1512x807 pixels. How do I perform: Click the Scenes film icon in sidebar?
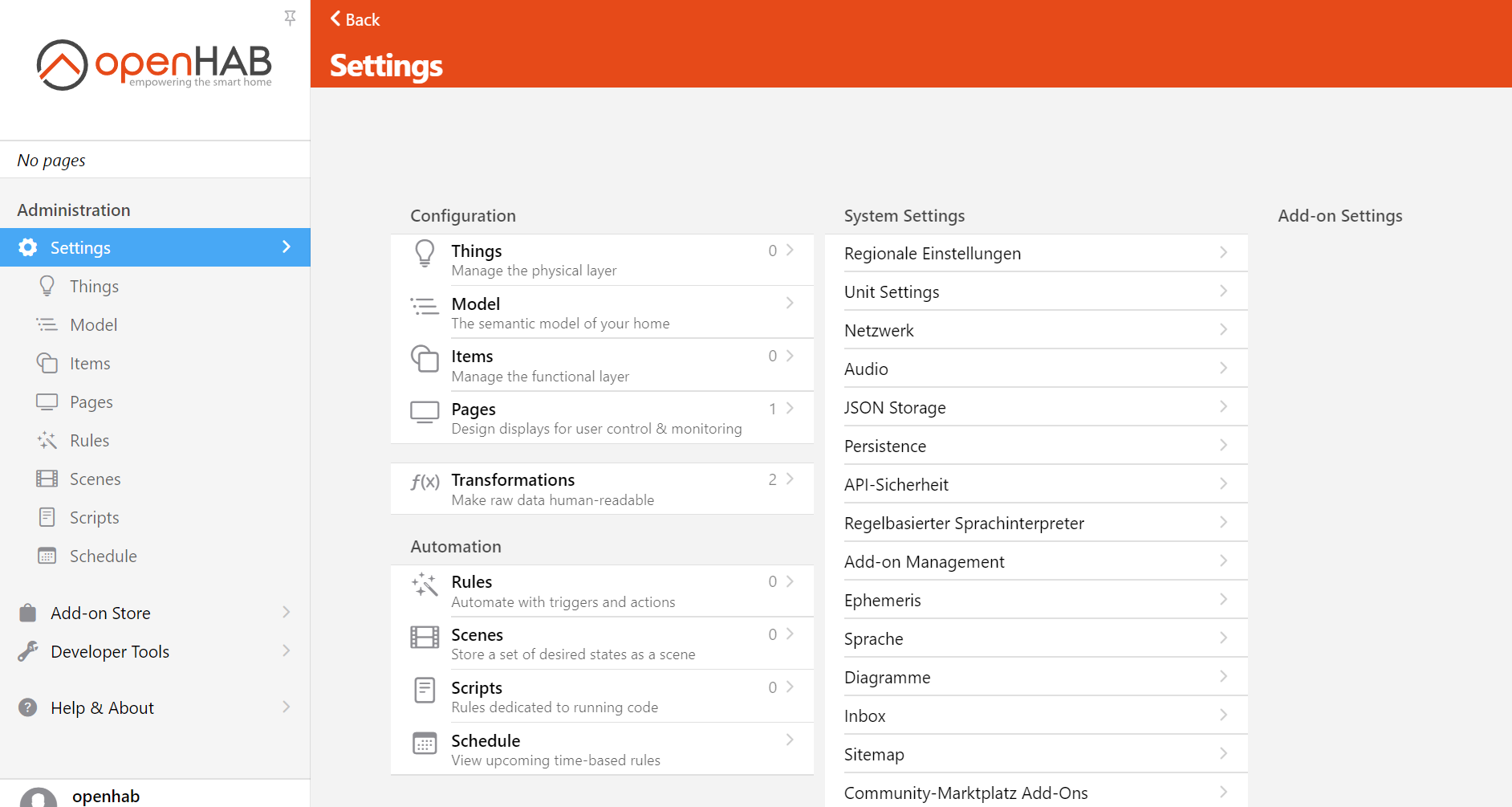[x=47, y=479]
